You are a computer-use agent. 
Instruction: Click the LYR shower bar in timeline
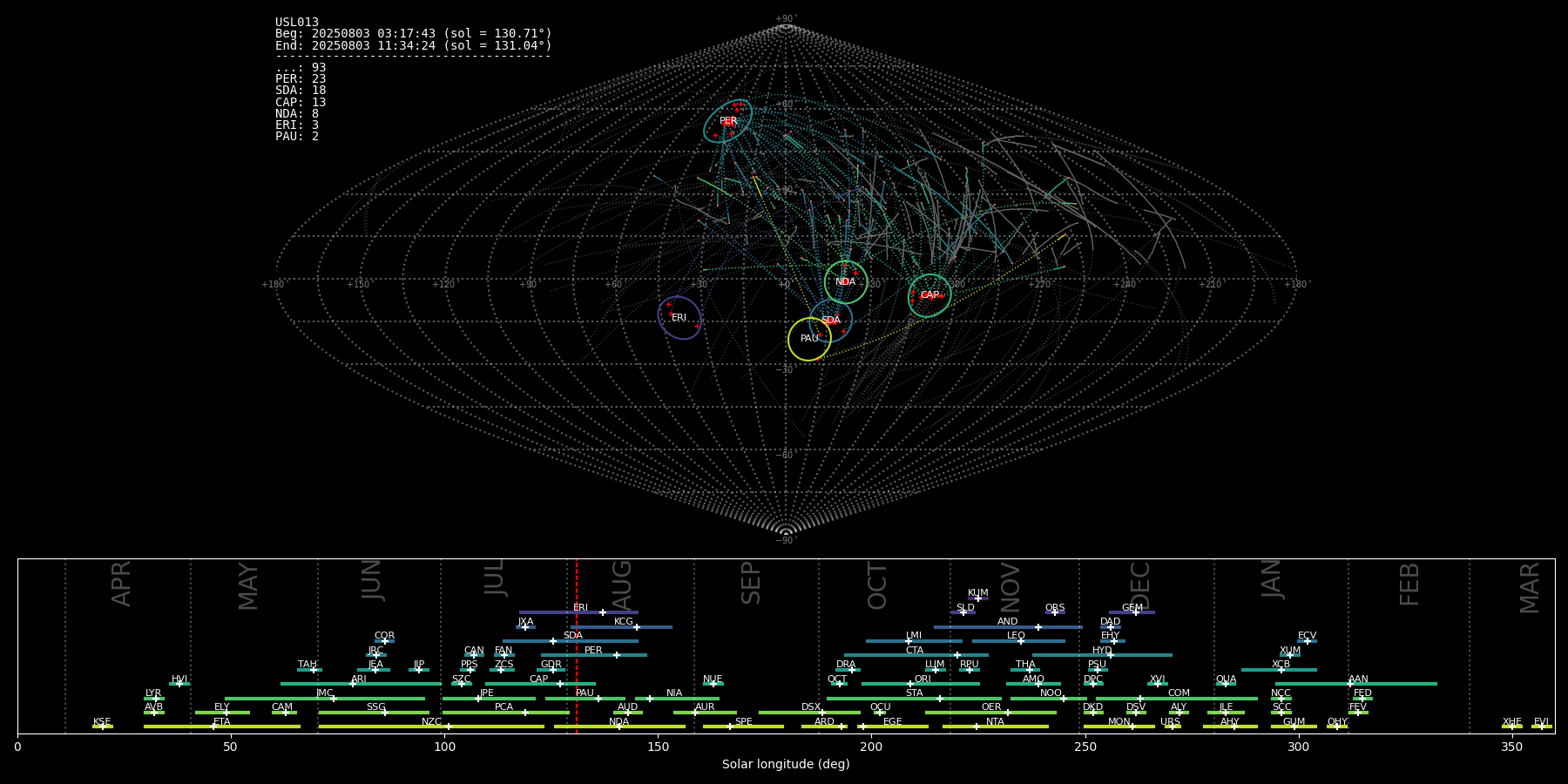click(154, 699)
